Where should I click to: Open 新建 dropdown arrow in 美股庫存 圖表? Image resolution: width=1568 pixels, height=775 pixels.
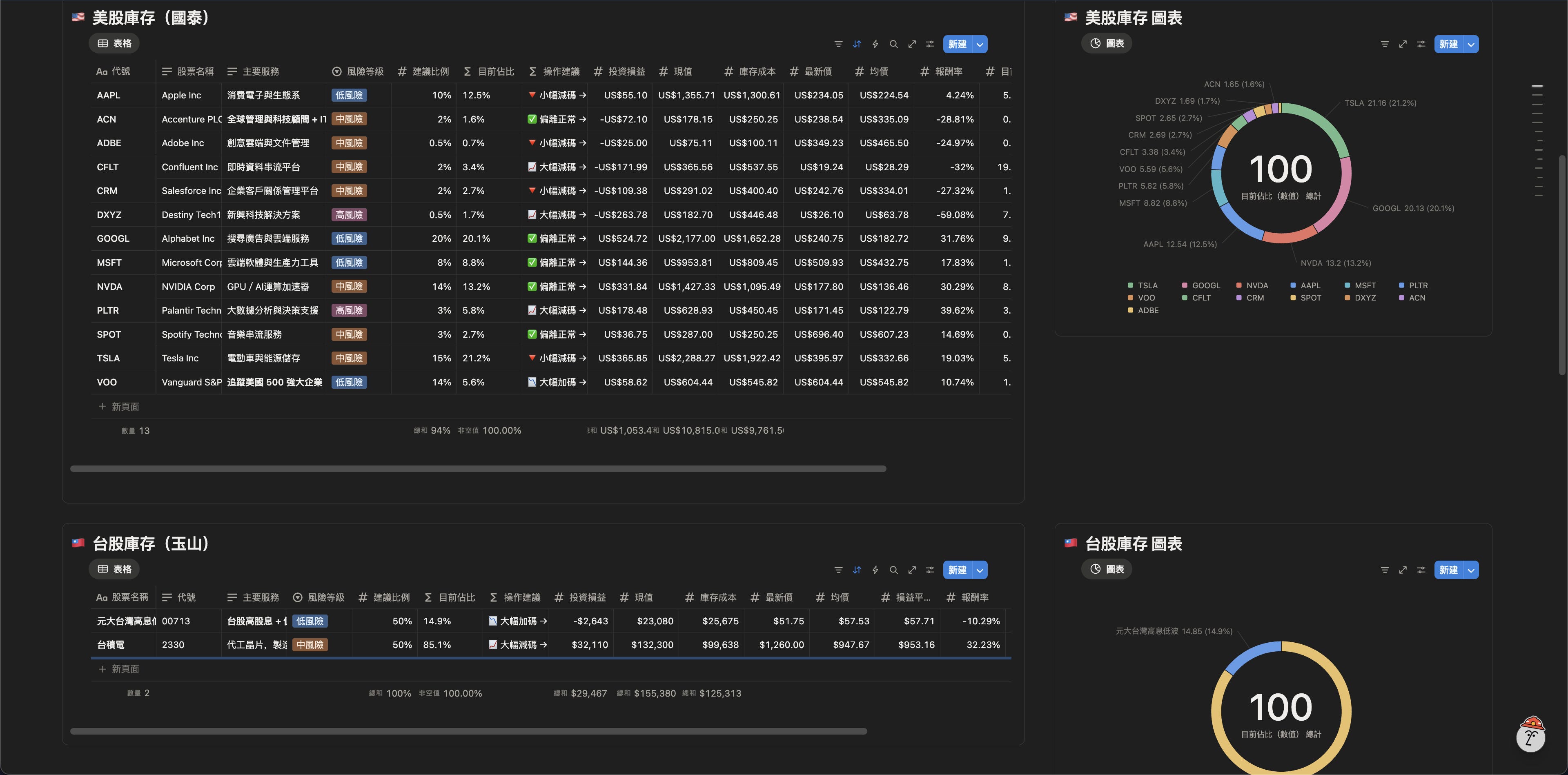1470,44
